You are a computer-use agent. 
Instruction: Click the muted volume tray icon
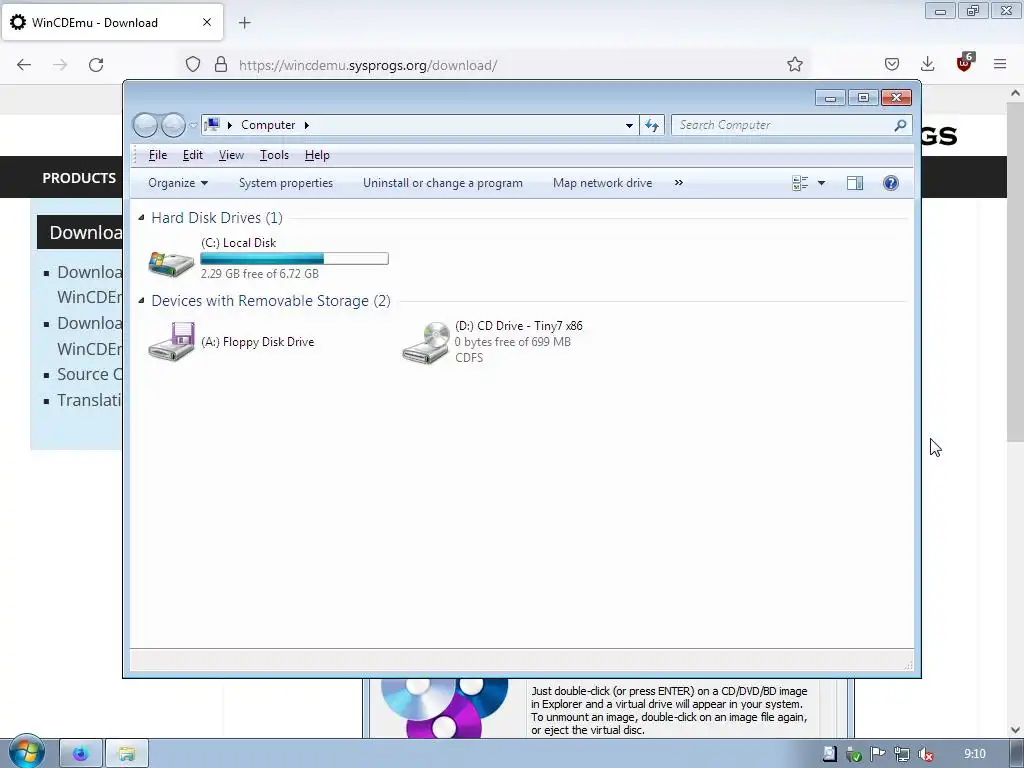[925, 754]
